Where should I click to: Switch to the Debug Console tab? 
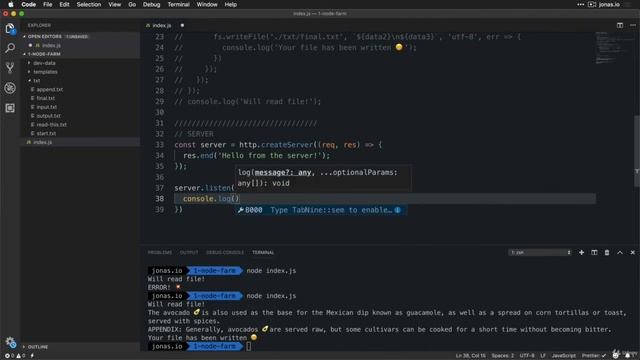pyautogui.click(x=224, y=253)
